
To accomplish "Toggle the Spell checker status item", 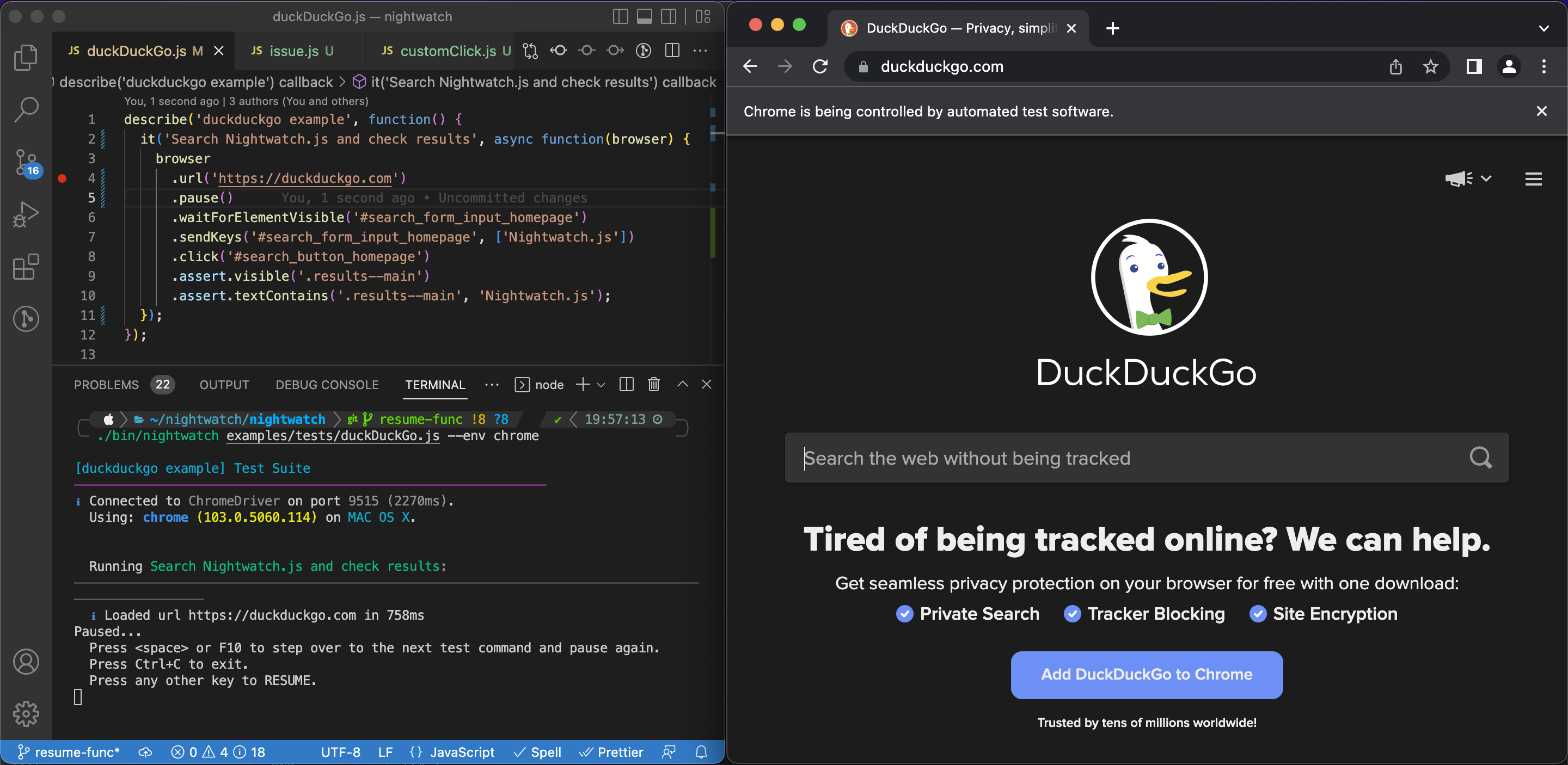I will tap(537, 752).
